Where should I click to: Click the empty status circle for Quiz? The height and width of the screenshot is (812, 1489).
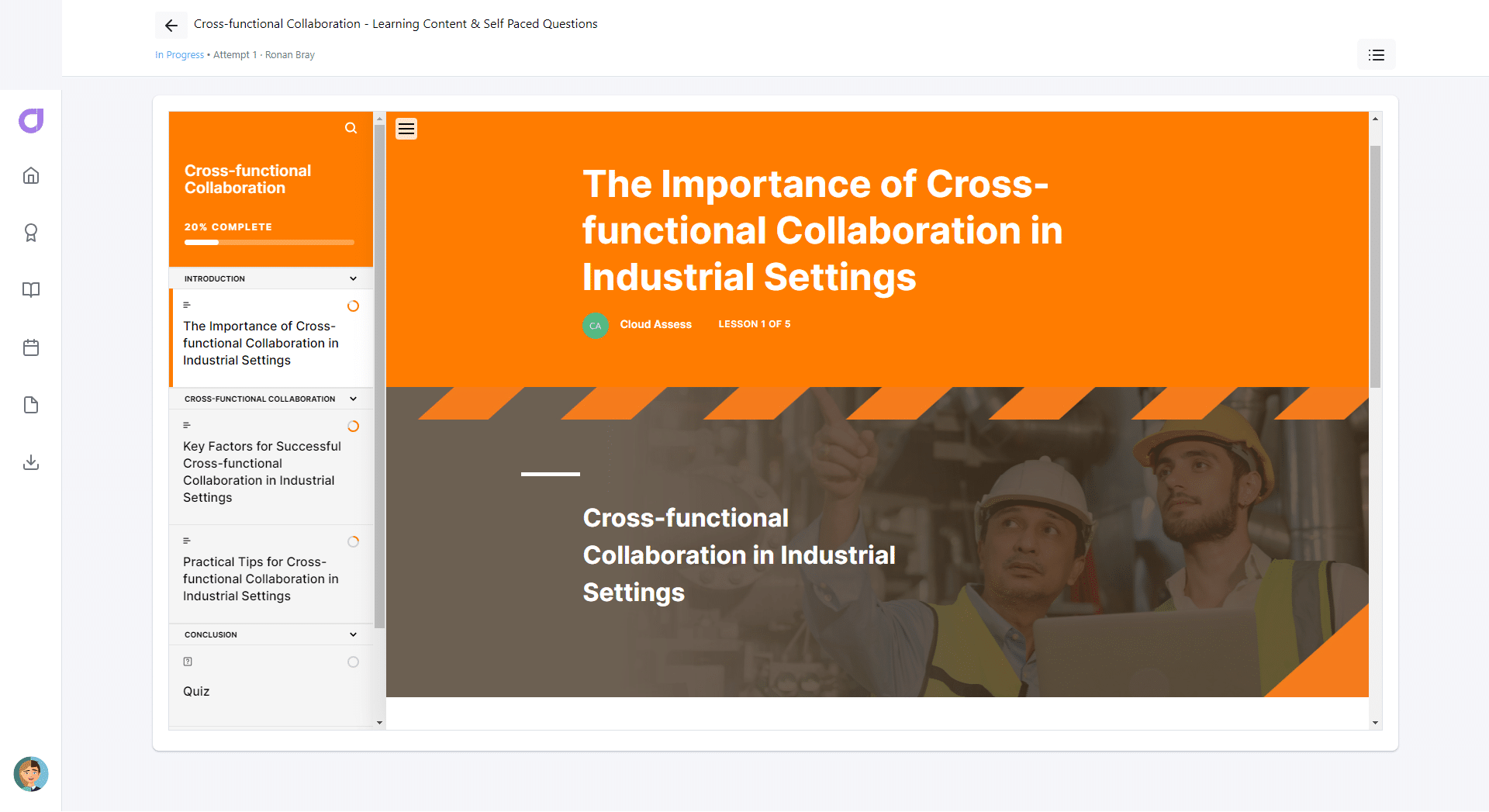[x=354, y=662]
